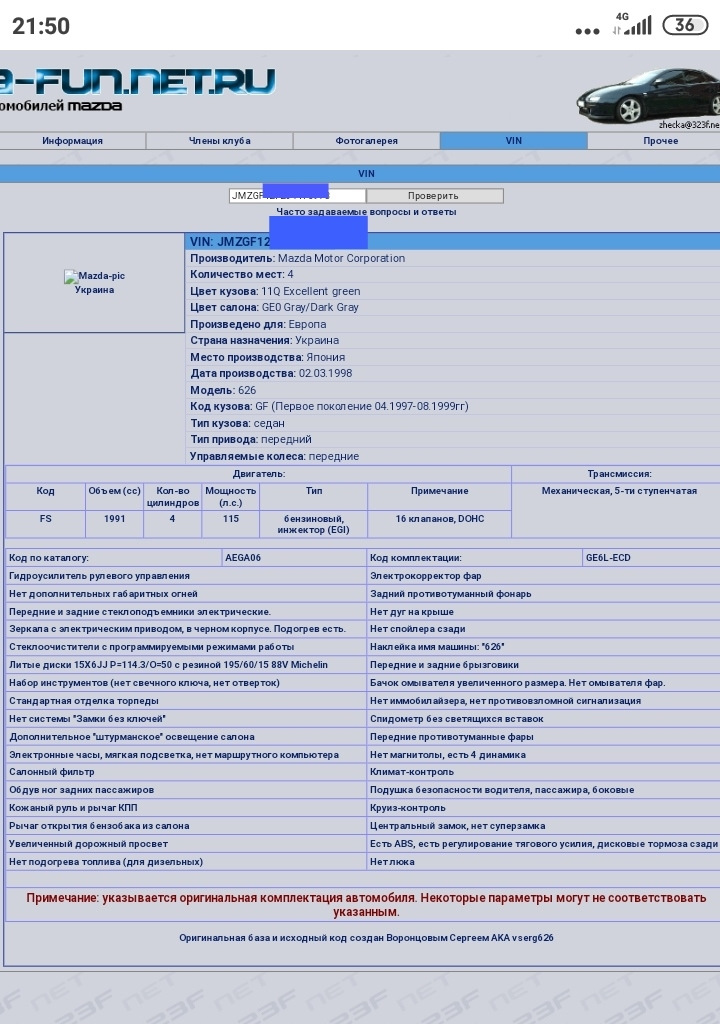Select the Модель: 626 line
This screenshot has width=720, height=1024.
(223, 390)
